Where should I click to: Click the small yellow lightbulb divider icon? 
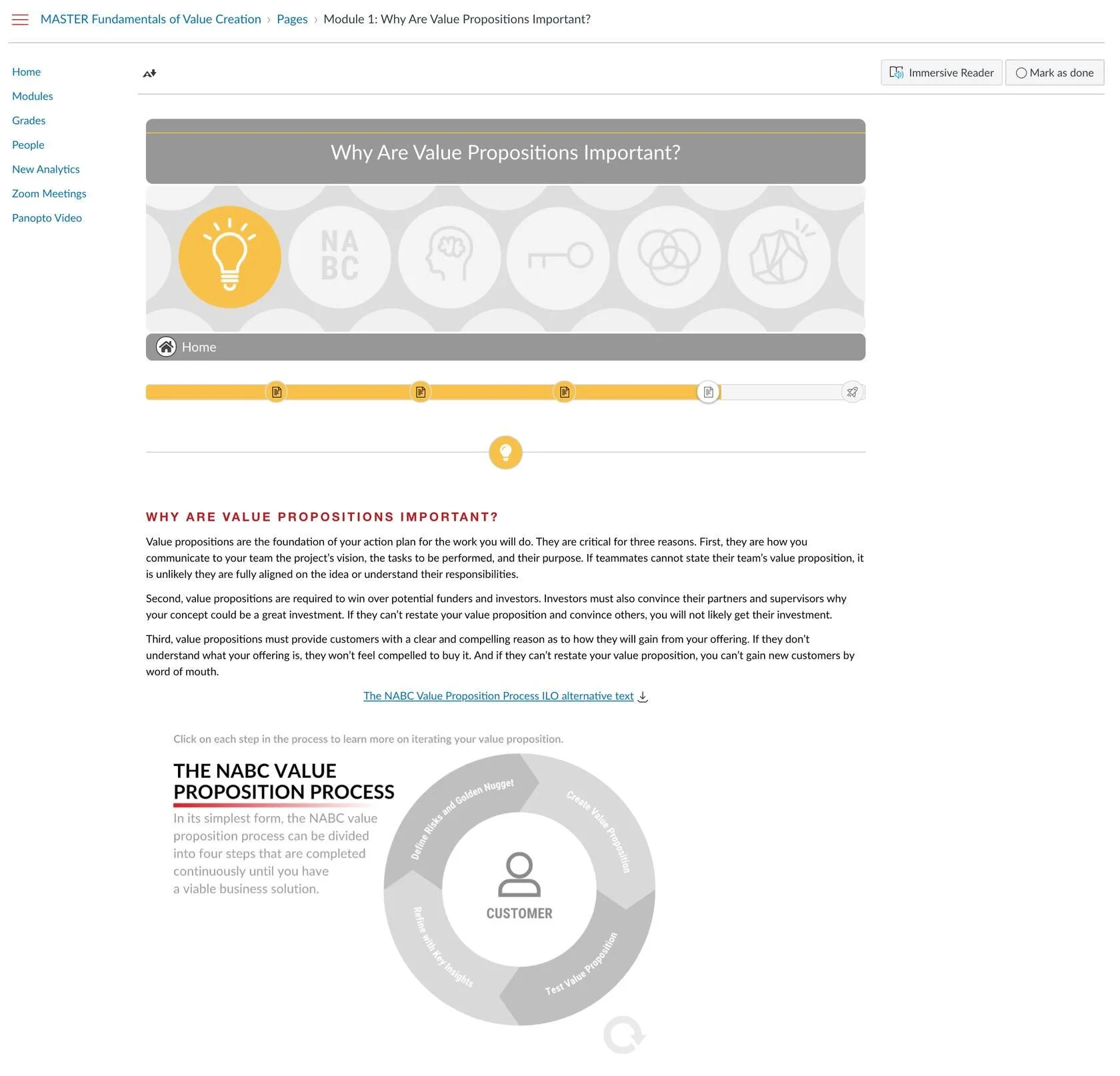tap(505, 453)
